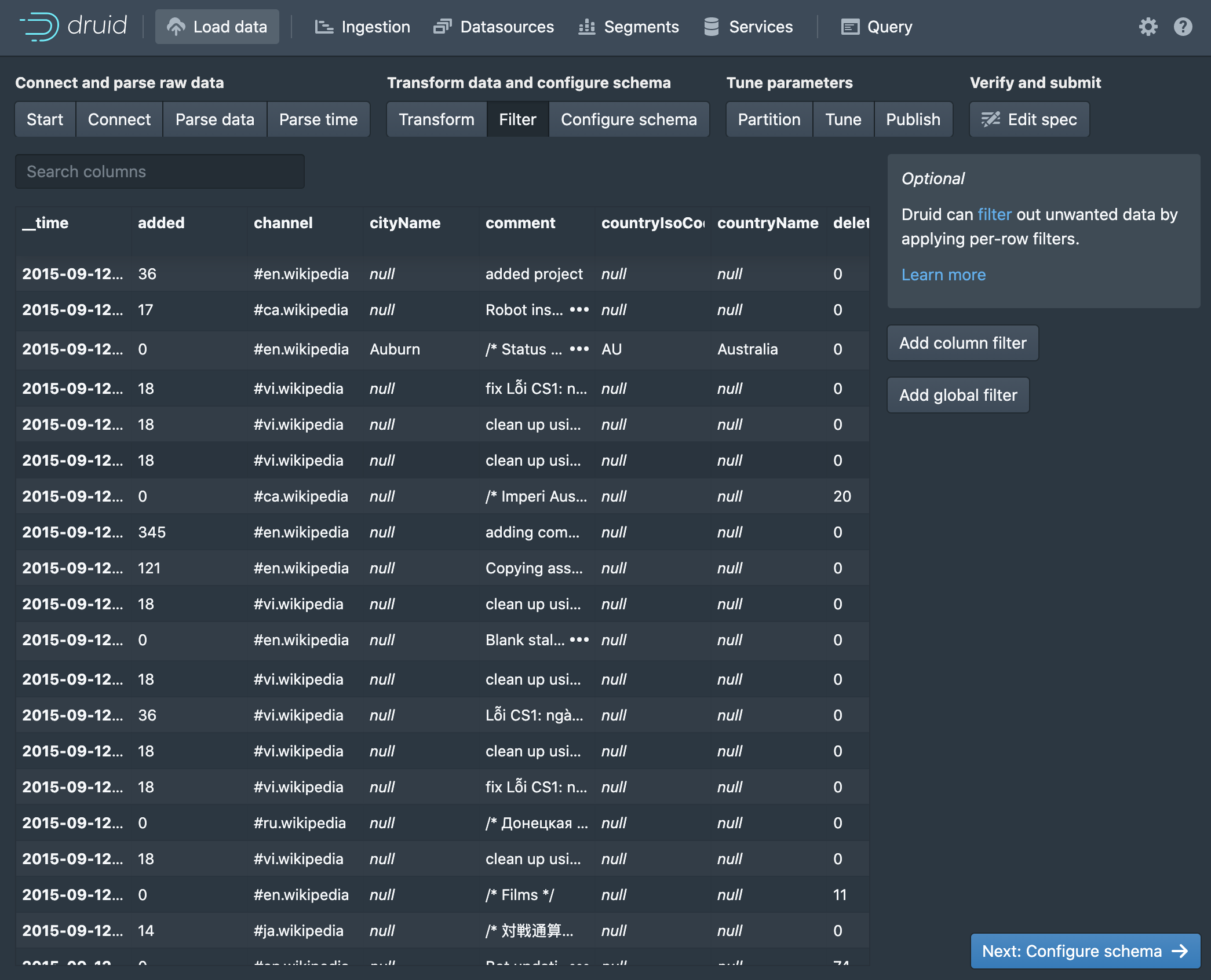Open the Query view
The width and height of the screenshot is (1211, 980).
877,27
